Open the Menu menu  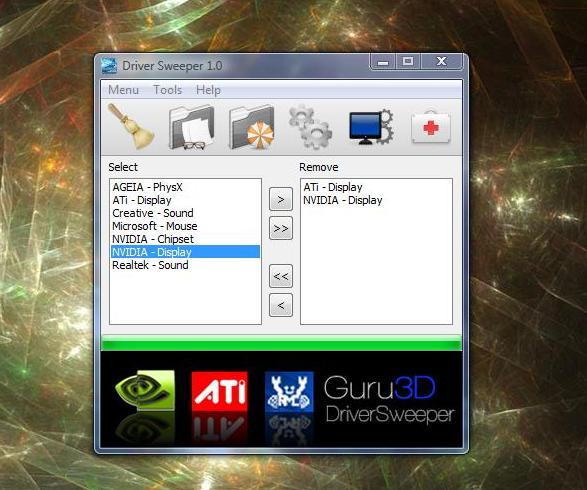coord(124,90)
